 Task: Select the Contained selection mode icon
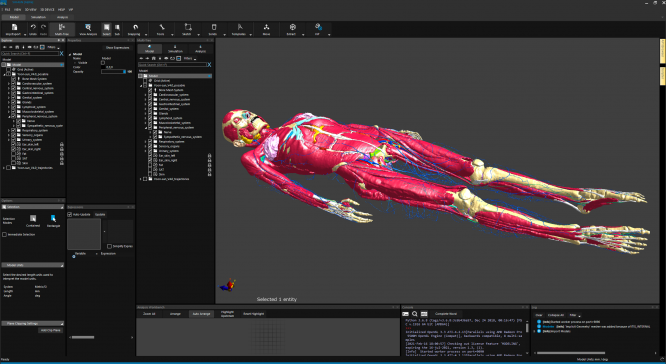tap(33, 218)
